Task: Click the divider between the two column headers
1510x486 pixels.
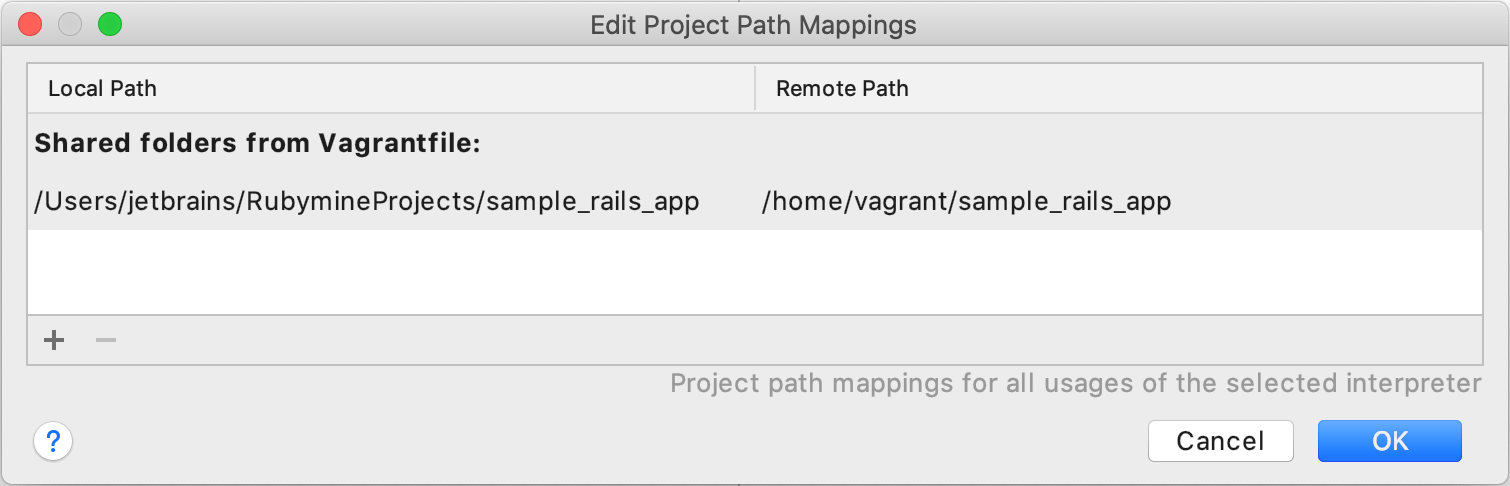Action: tap(755, 88)
